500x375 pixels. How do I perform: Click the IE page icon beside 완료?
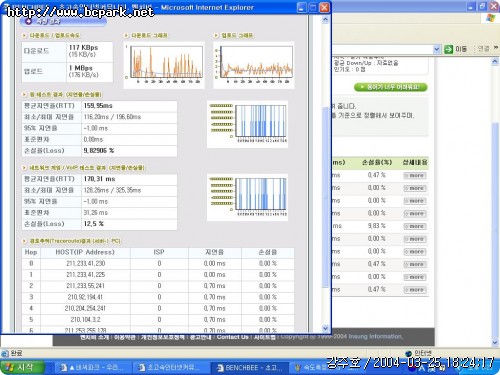[x=5, y=353]
